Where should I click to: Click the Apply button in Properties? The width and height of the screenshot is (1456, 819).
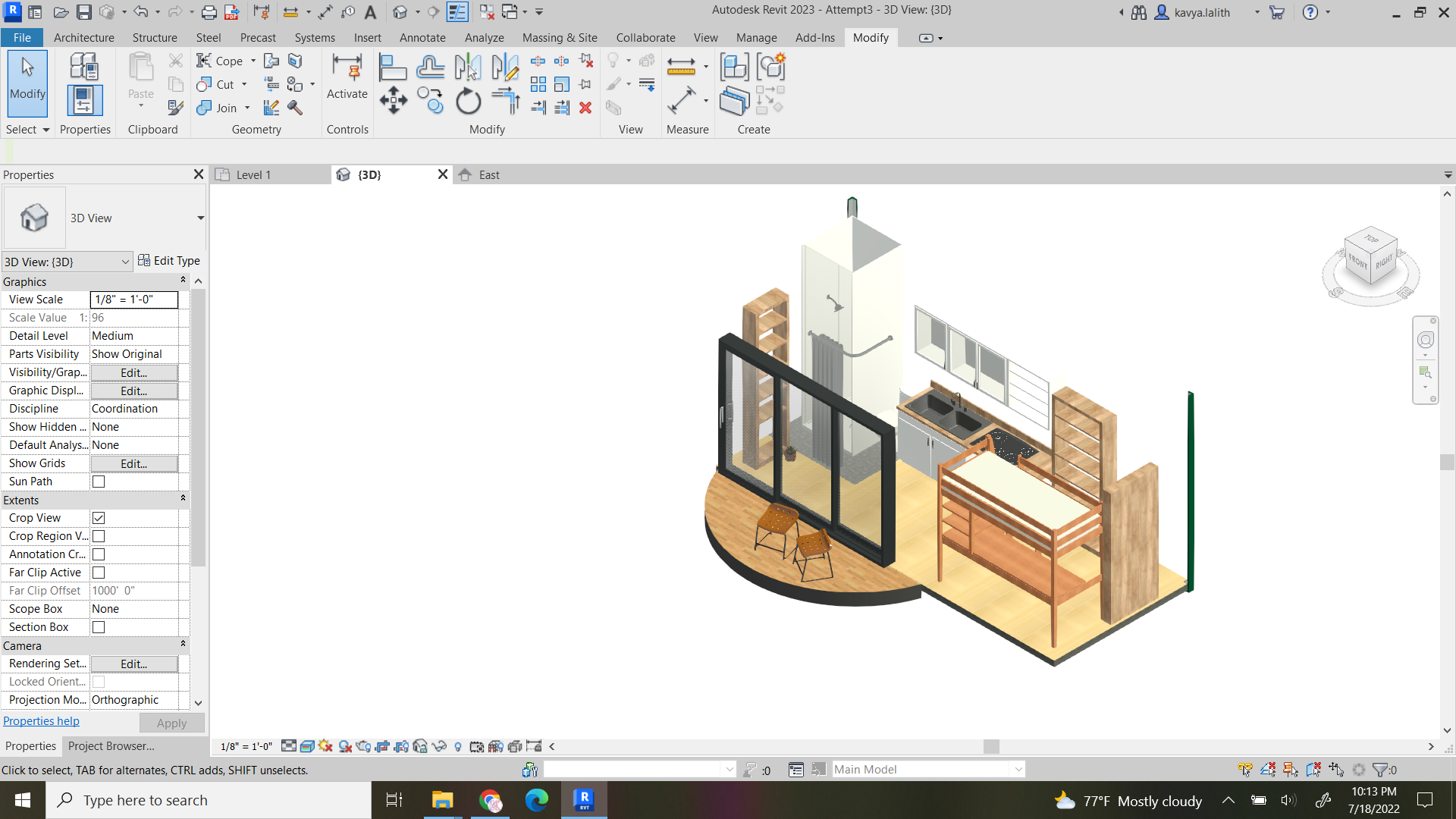pos(171,723)
